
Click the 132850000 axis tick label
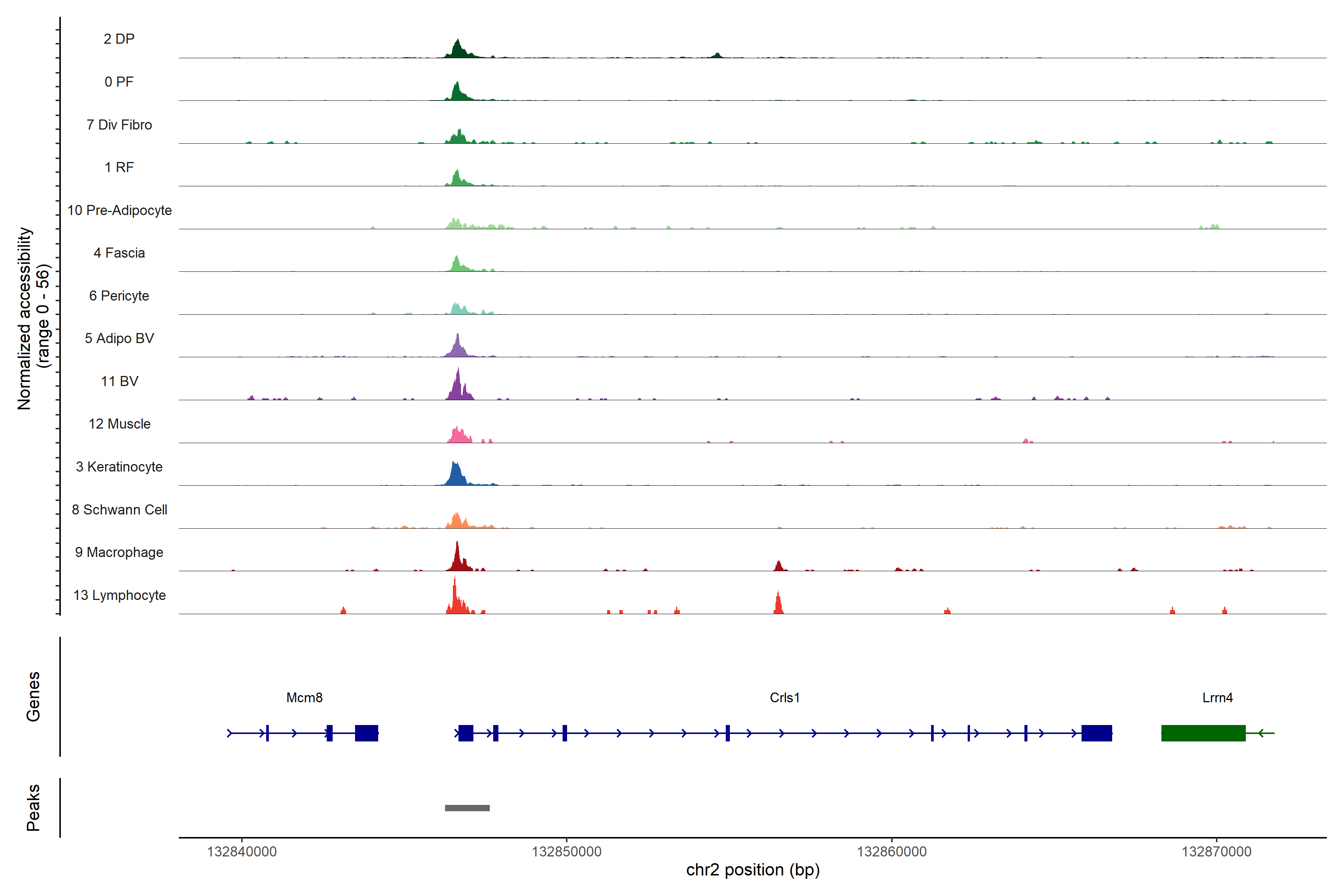[x=566, y=852]
